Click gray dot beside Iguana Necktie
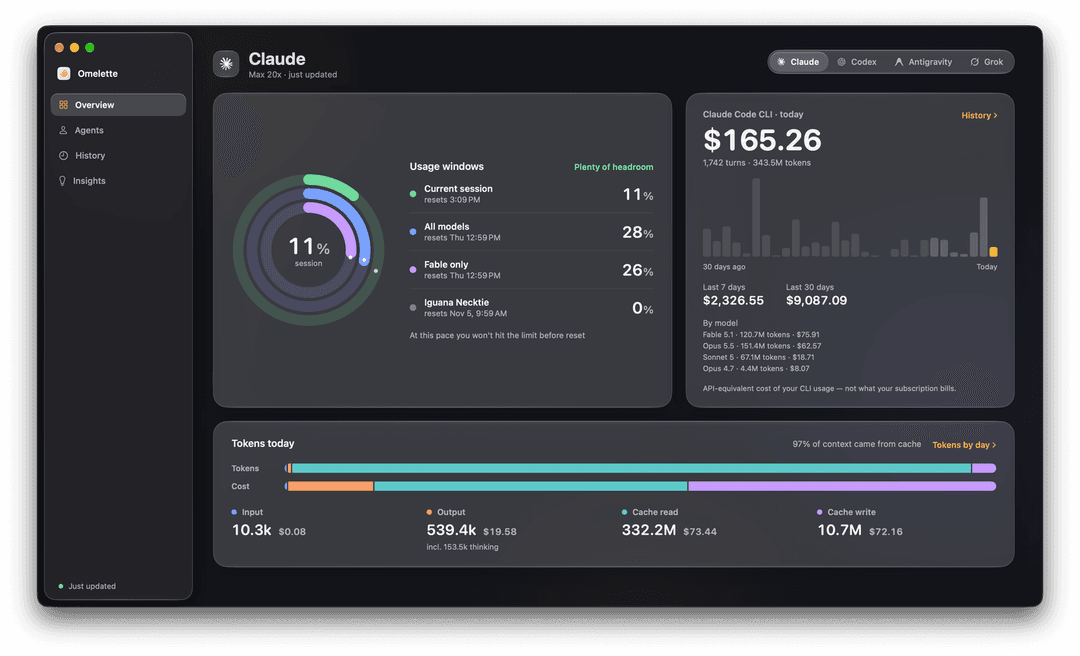The height and width of the screenshot is (656, 1080). click(413, 308)
